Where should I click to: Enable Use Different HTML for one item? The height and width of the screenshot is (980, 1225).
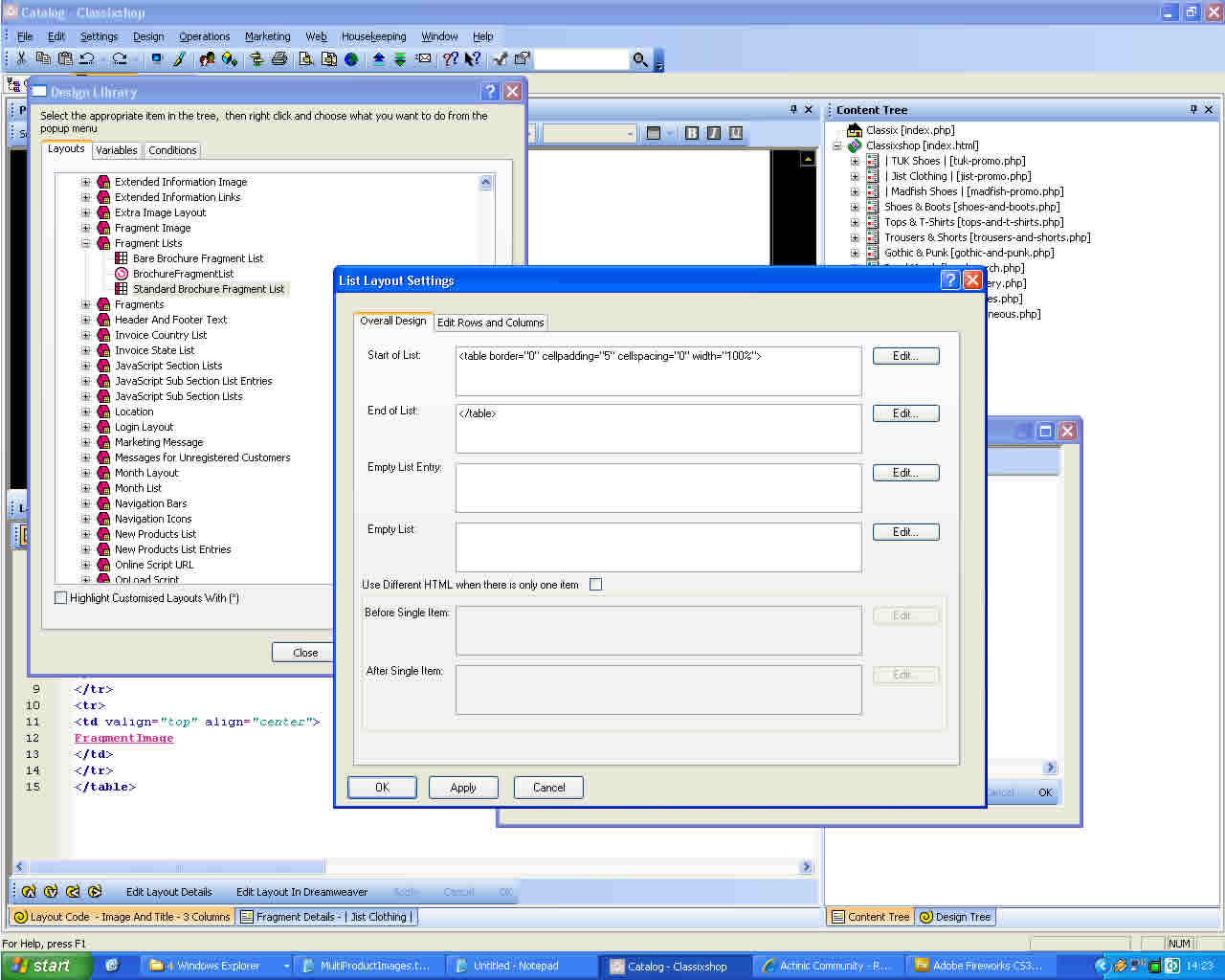(x=596, y=585)
